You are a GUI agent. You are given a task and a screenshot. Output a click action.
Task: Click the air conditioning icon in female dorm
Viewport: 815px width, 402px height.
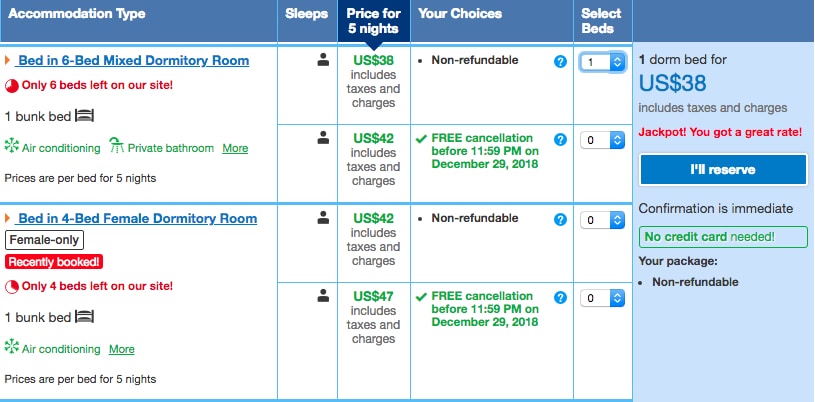tap(12, 348)
